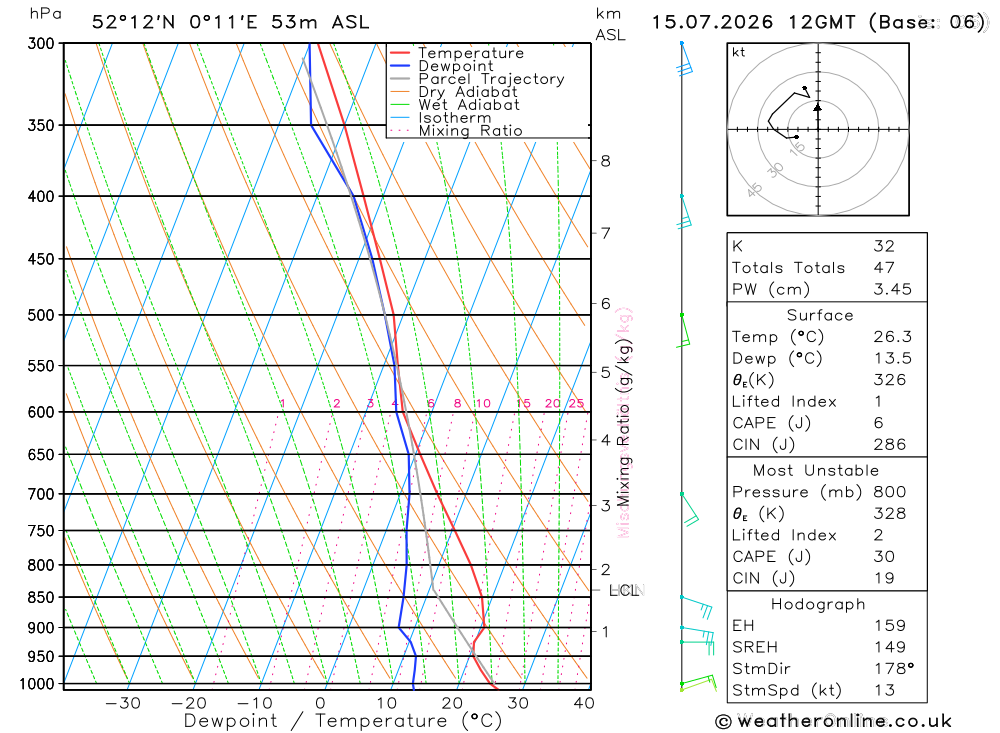This screenshot has height=733, width=1000.
Task: Click the Most Unstable section header
Action: (816, 471)
